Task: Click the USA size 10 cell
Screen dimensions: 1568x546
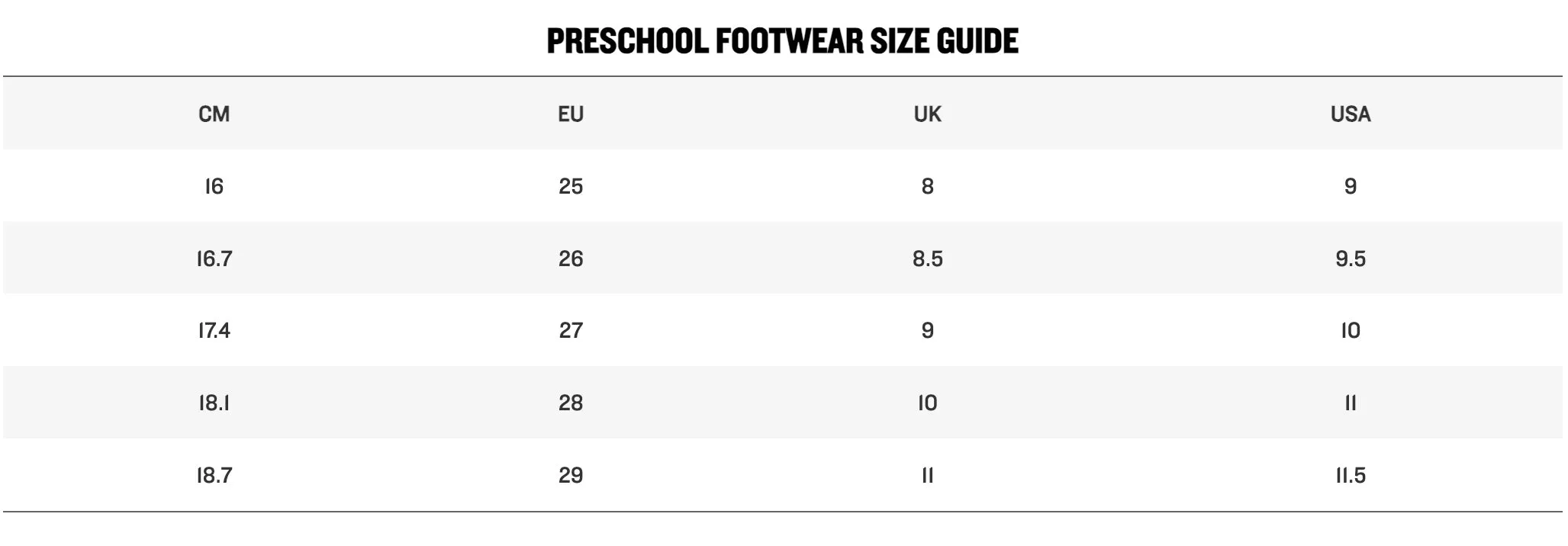Action: click(1351, 330)
